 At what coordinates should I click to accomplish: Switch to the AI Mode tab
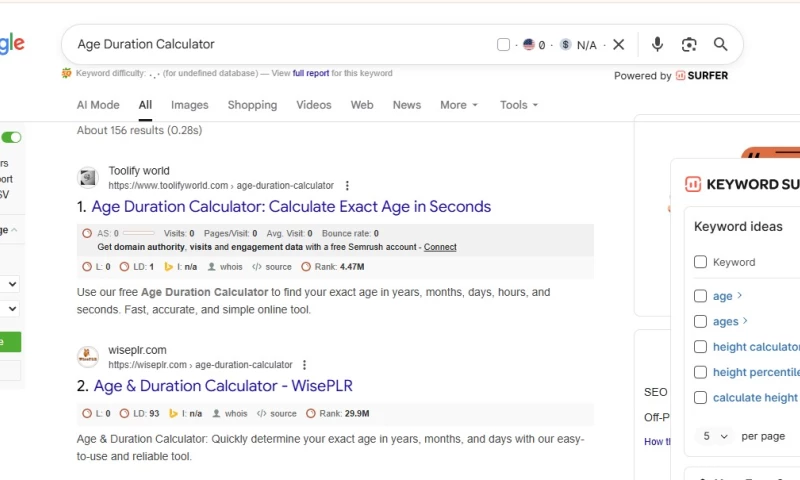tap(98, 105)
